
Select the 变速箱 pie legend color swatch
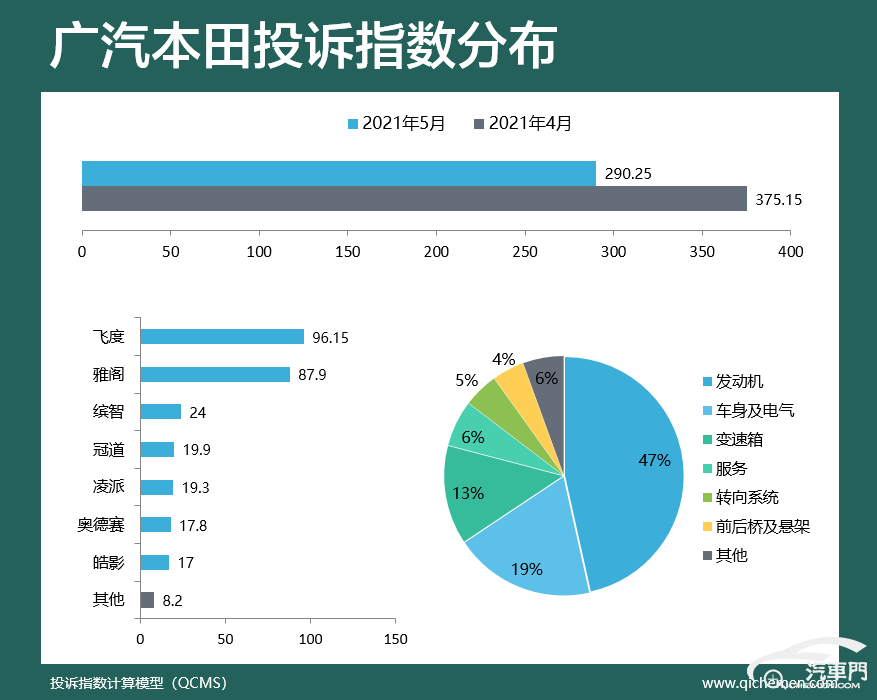(708, 439)
